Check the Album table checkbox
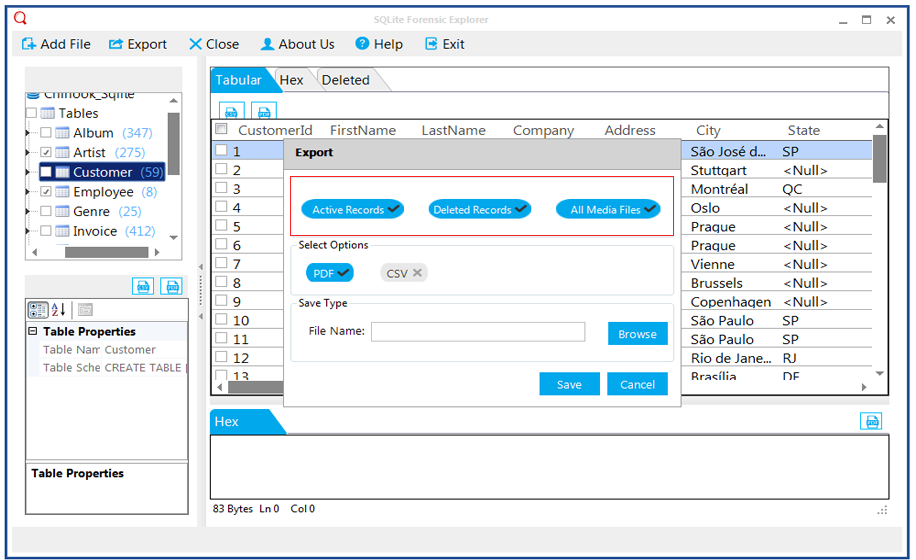916x560 pixels. (x=46, y=133)
